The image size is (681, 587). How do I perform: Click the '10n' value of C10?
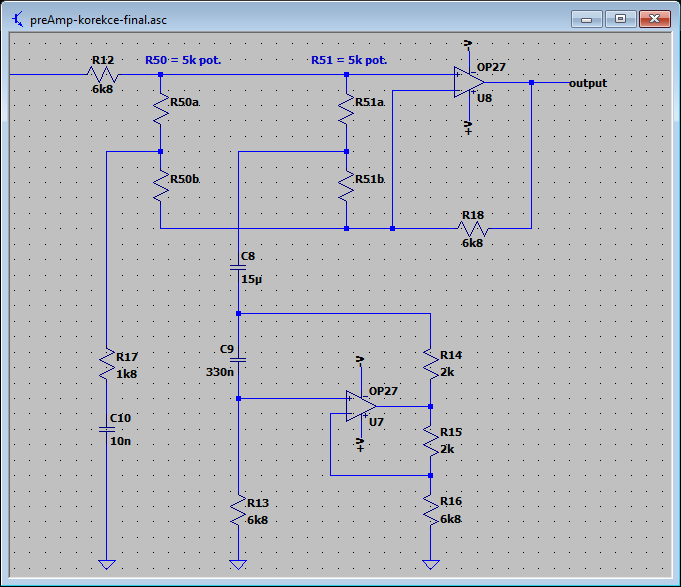coord(120,441)
